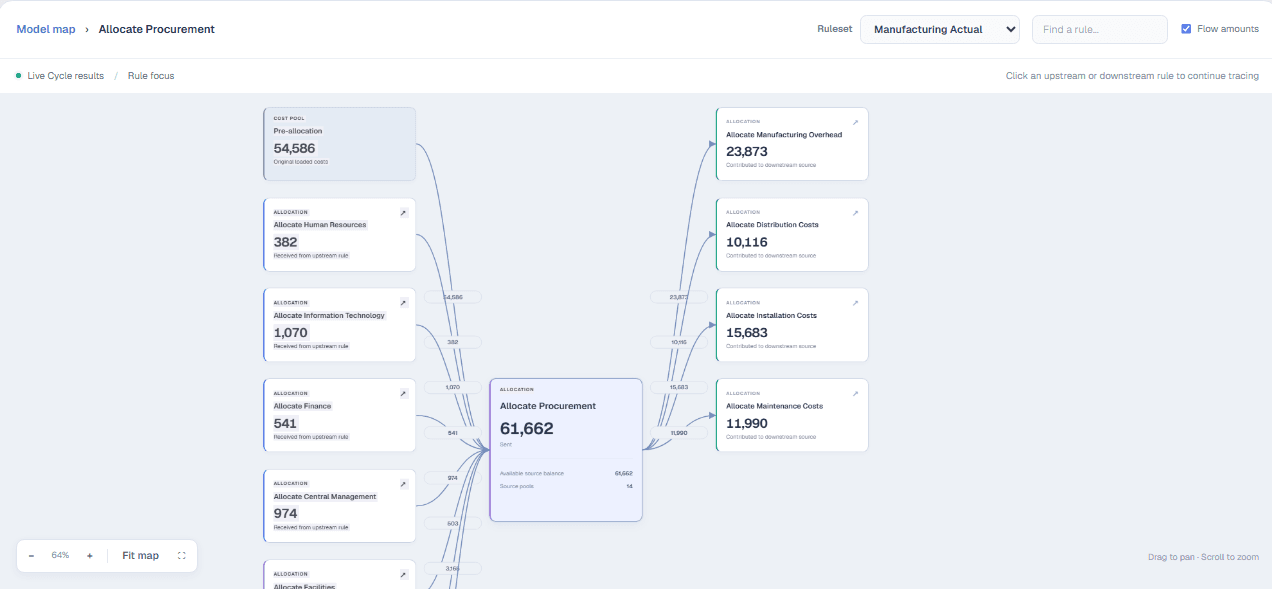Click the 382 flow amount label
1272x590 pixels.
click(x=453, y=342)
